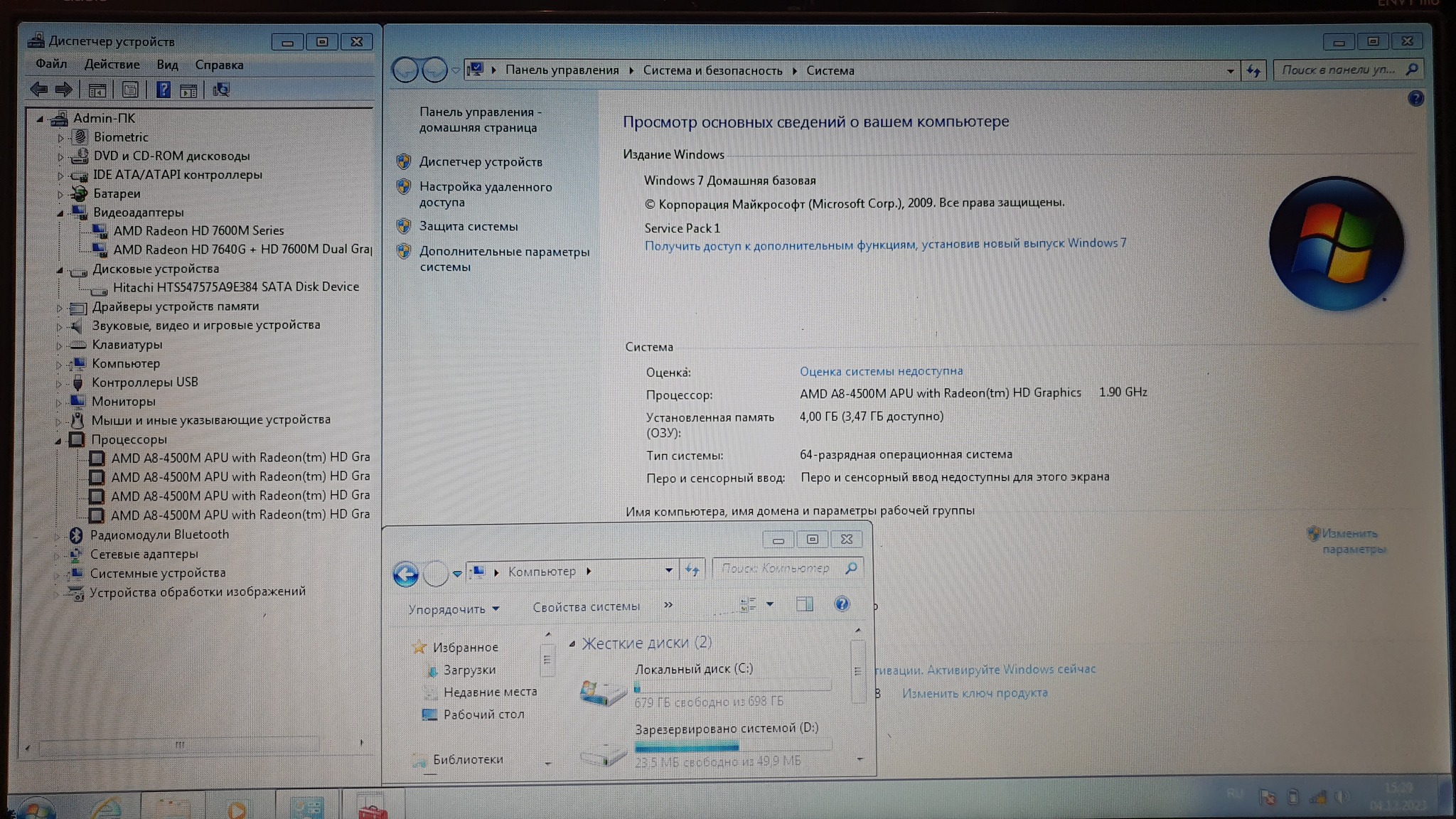Image resolution: width=1456 pixels, height=819 pixels.
Task: Click the back arrow in Computer explorer window
Action: point(406,574)
